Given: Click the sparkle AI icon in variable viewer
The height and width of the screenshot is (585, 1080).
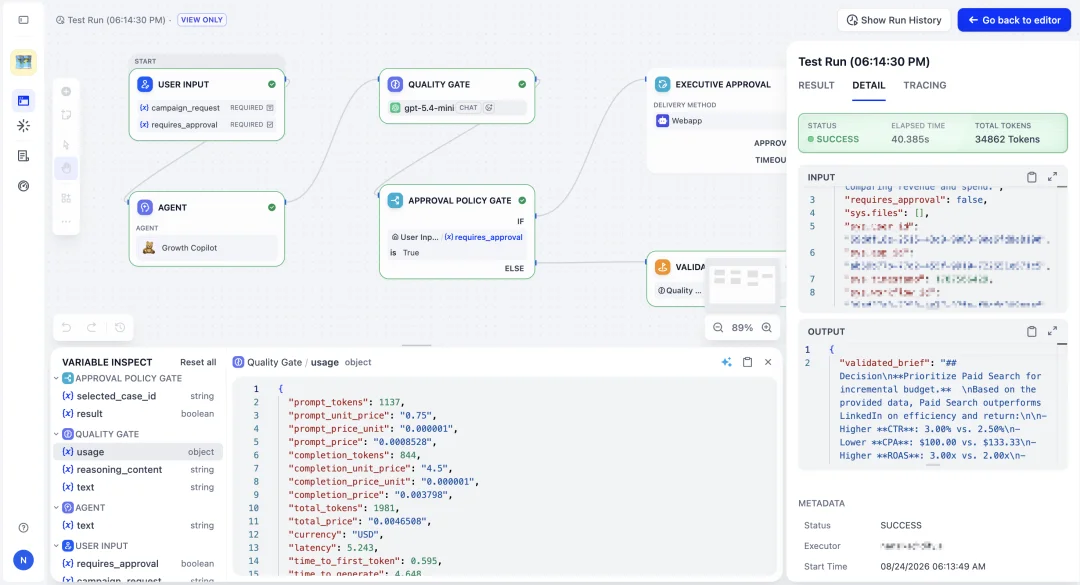Looking at the screenshot, I should pyautogui.click(x=726, y=362).
